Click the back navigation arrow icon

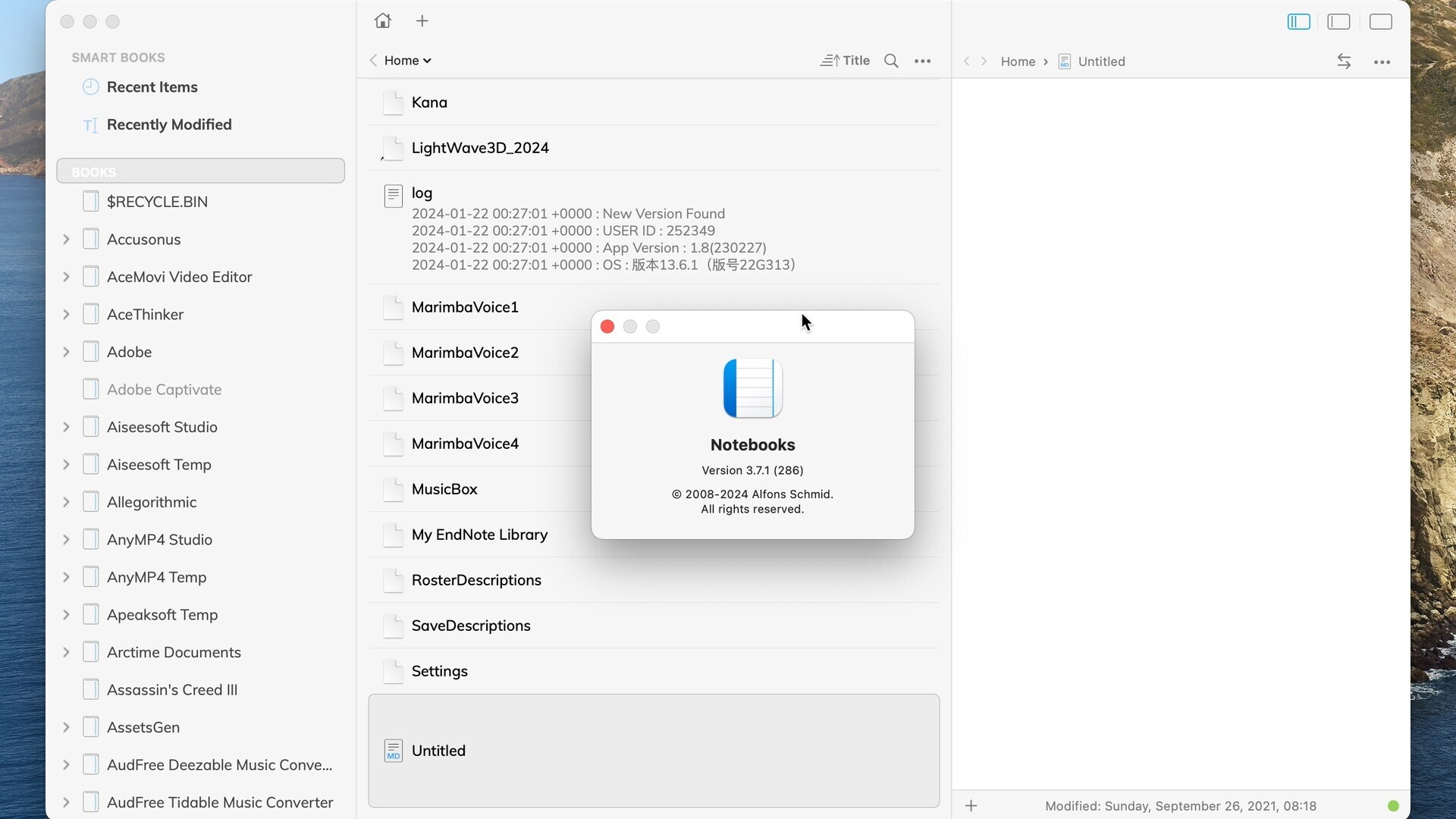[373, 60]
